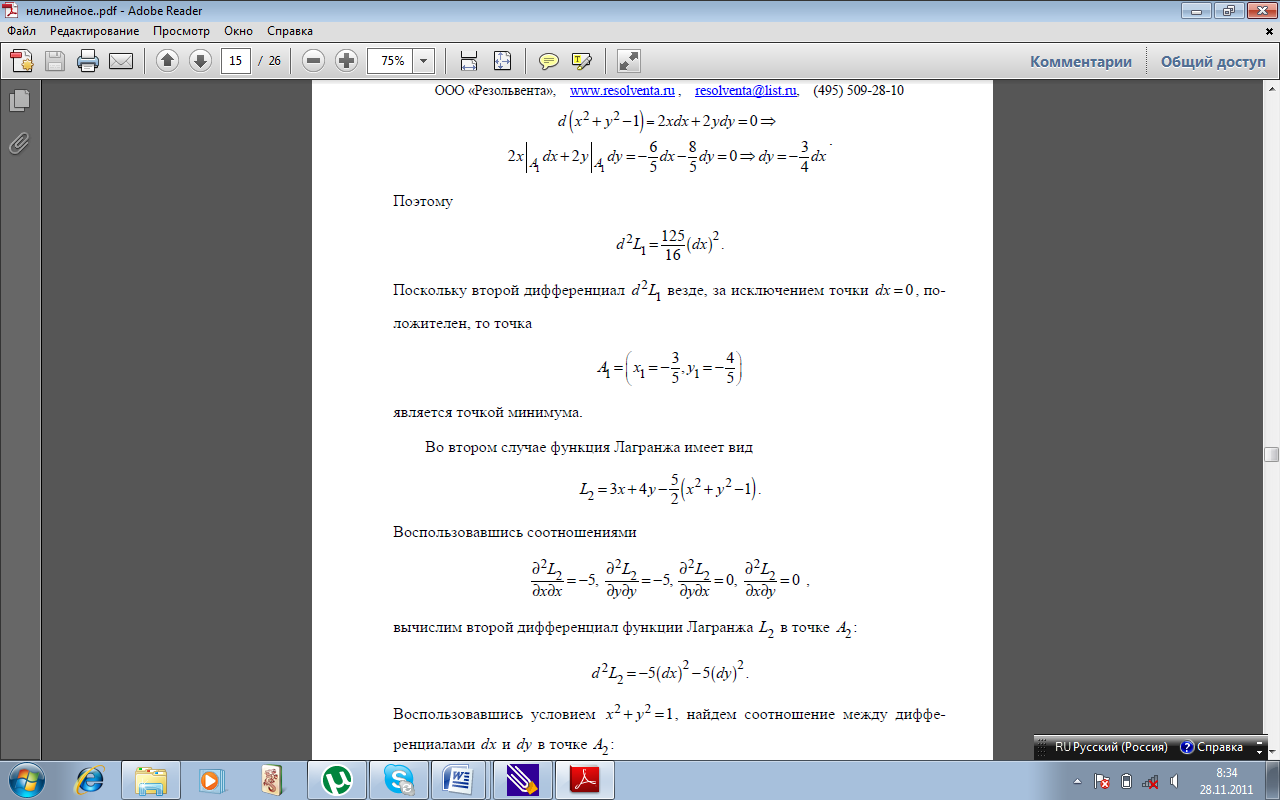Click the phone number (495) 509-28-10
The height and width of the screenshot is (800, 1280).
[x=858, y=90]
